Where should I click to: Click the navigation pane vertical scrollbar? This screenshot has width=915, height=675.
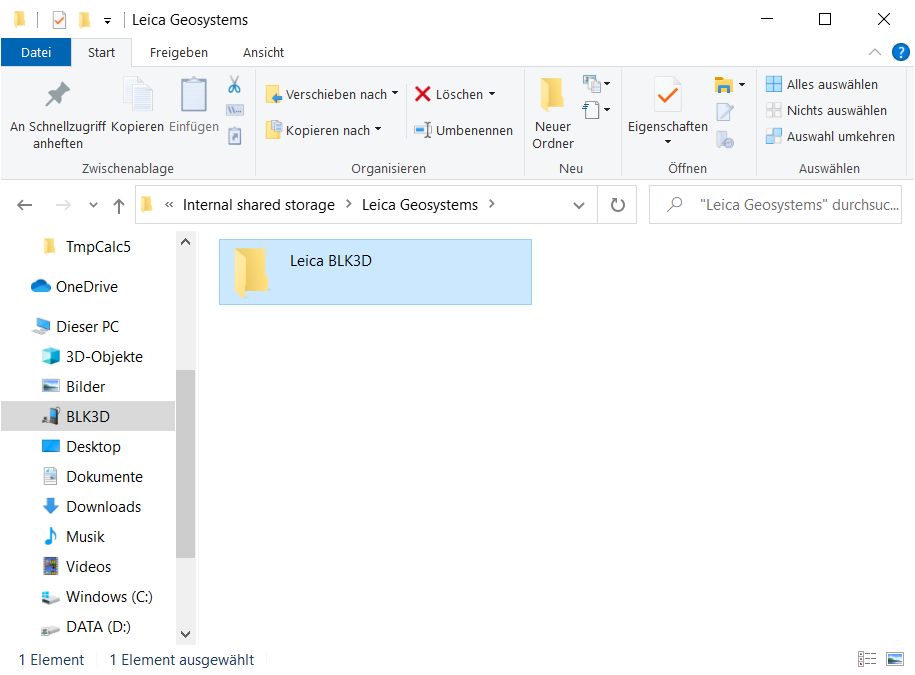(x=185, y=460)
